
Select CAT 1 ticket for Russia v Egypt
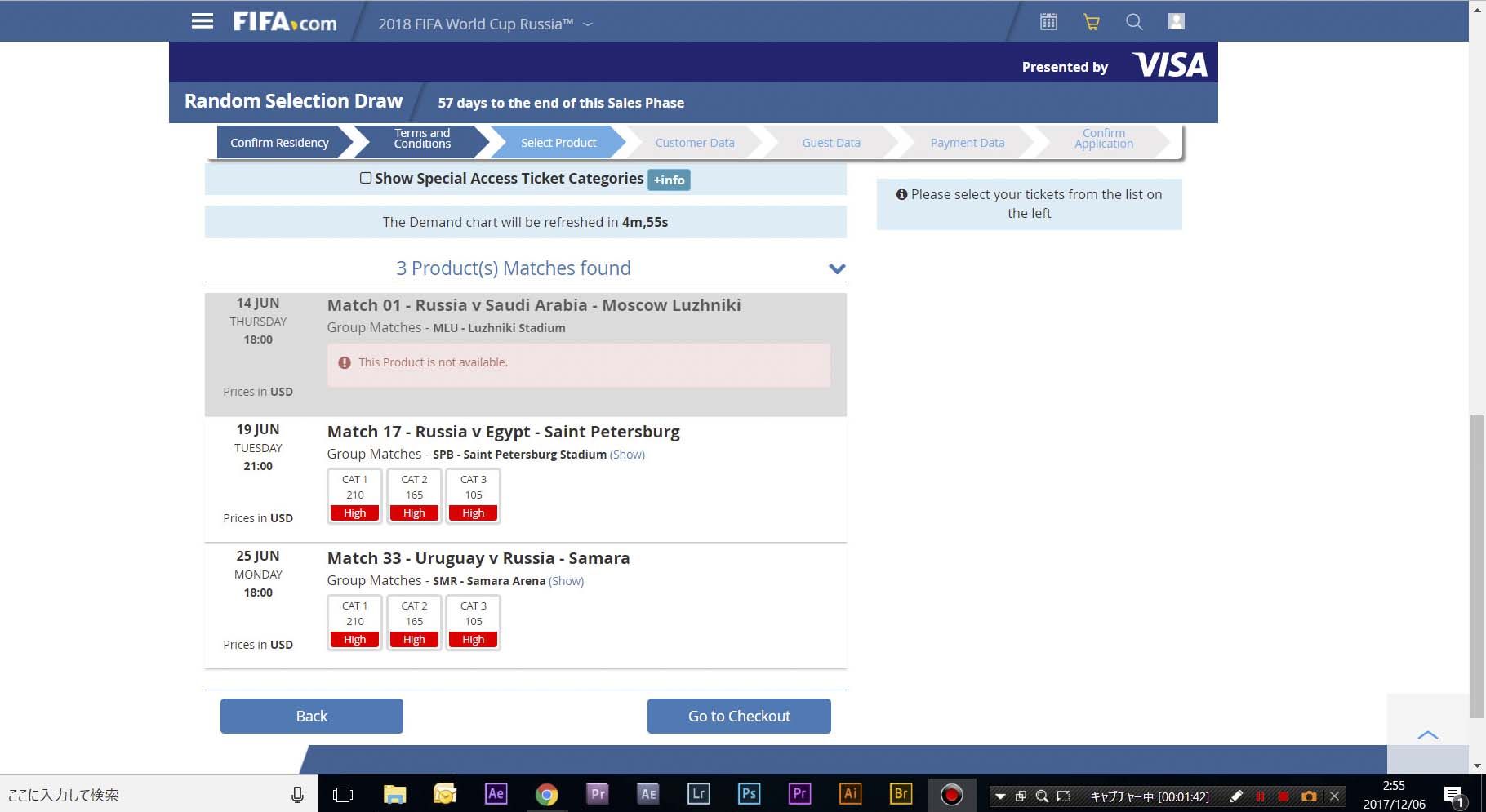pyautogui.click(x=355, y=495)
